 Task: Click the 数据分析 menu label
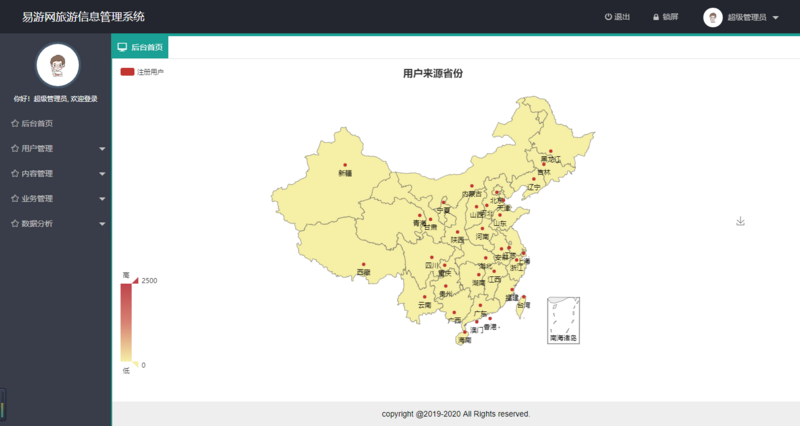(x=37, y=223)
